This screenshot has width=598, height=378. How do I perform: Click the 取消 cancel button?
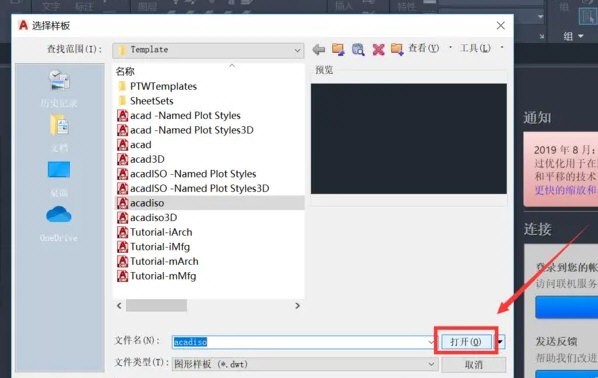474,365
